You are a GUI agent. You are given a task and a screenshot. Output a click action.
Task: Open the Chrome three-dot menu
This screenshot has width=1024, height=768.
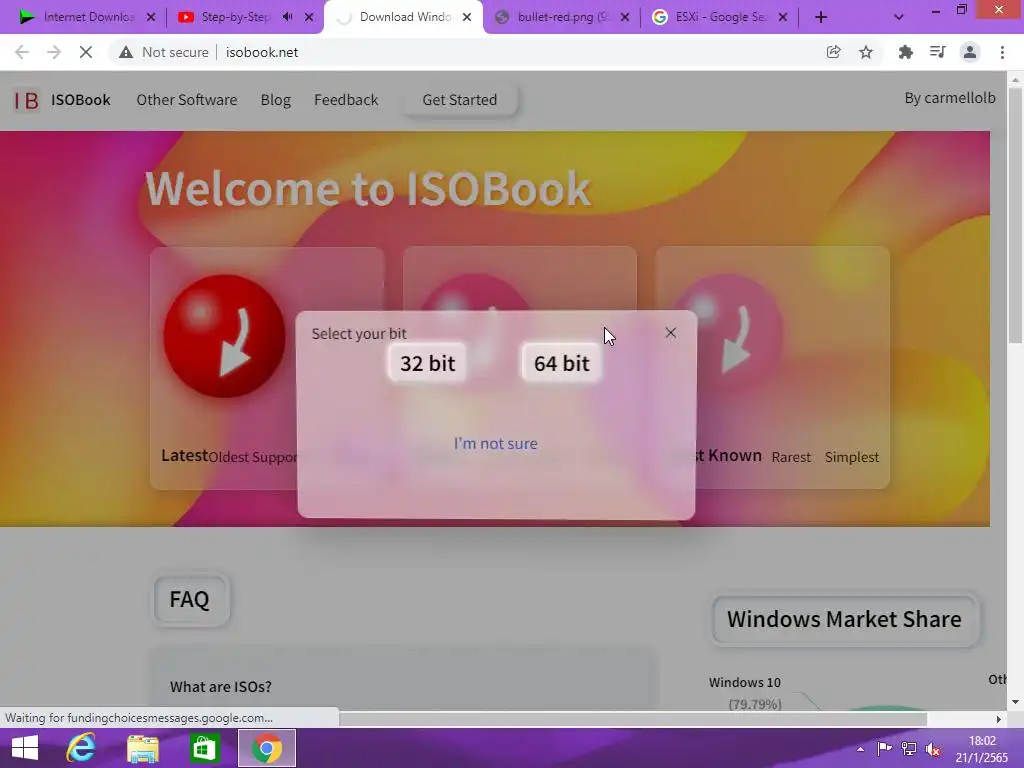click(x=1002, y=52)
